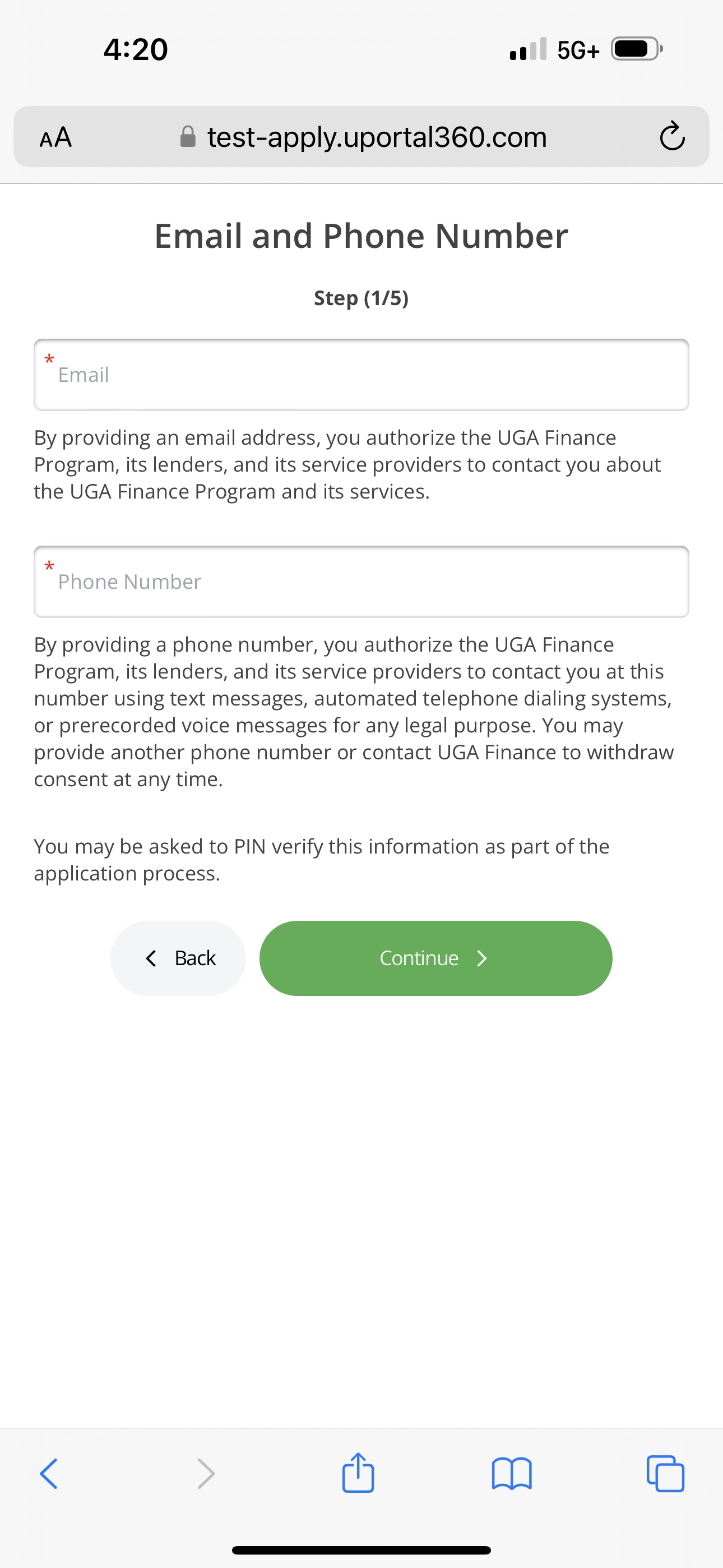Tap the lock icon in address bar
The width and height of the screenshot is (723, 1568).
click(x=188, y=136)
